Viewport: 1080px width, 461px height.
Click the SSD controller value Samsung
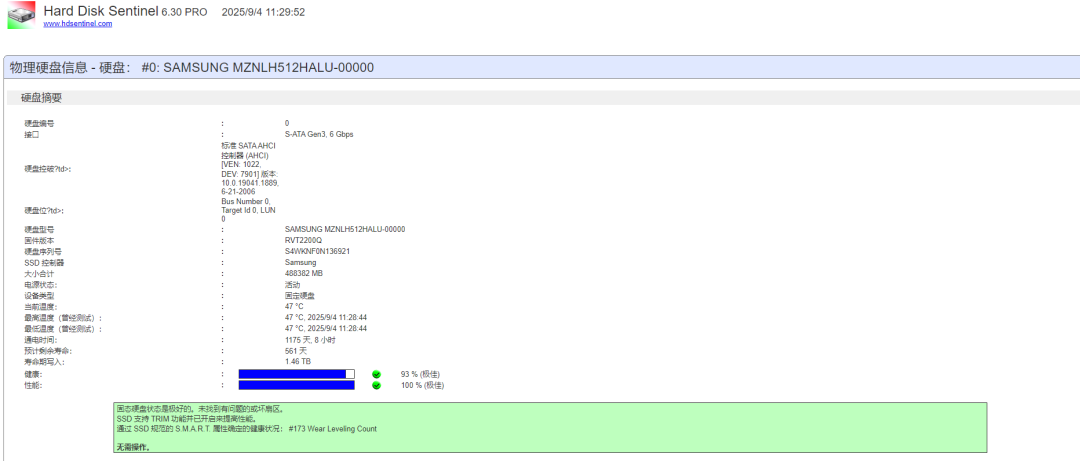click(x=300, y=263)
